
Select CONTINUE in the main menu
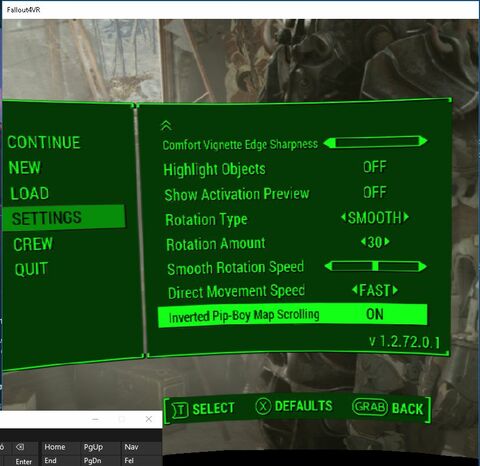coord(44,143)
